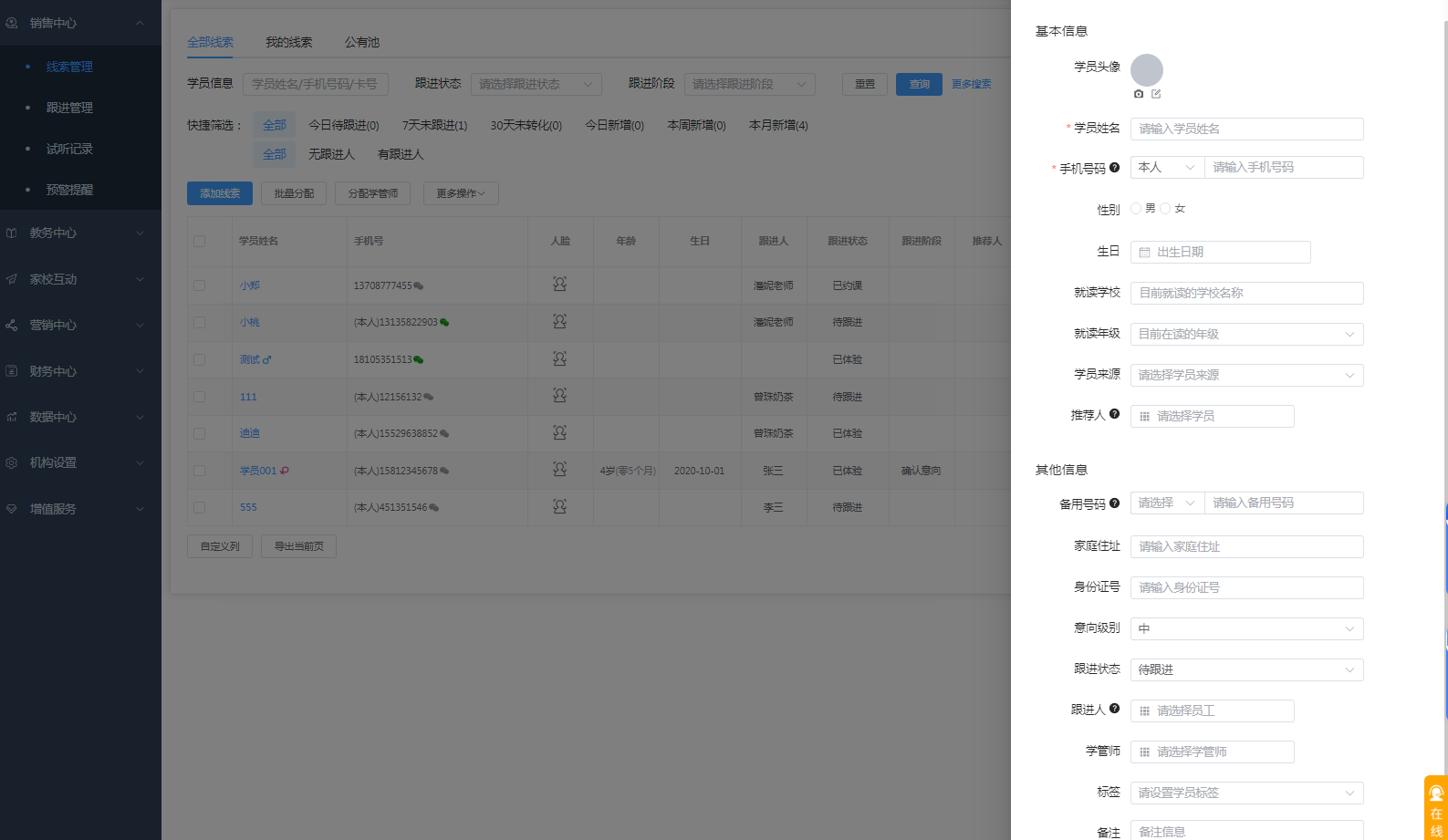Click the 分配学管师 button
The image size is (1448, 840).
point(372,193)
